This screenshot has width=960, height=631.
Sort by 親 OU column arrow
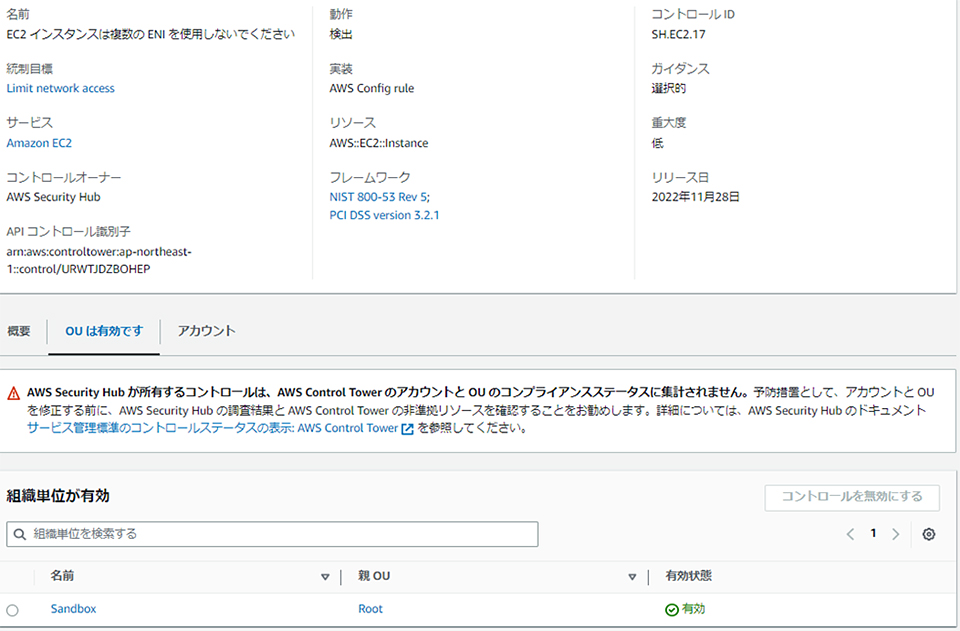632,577
